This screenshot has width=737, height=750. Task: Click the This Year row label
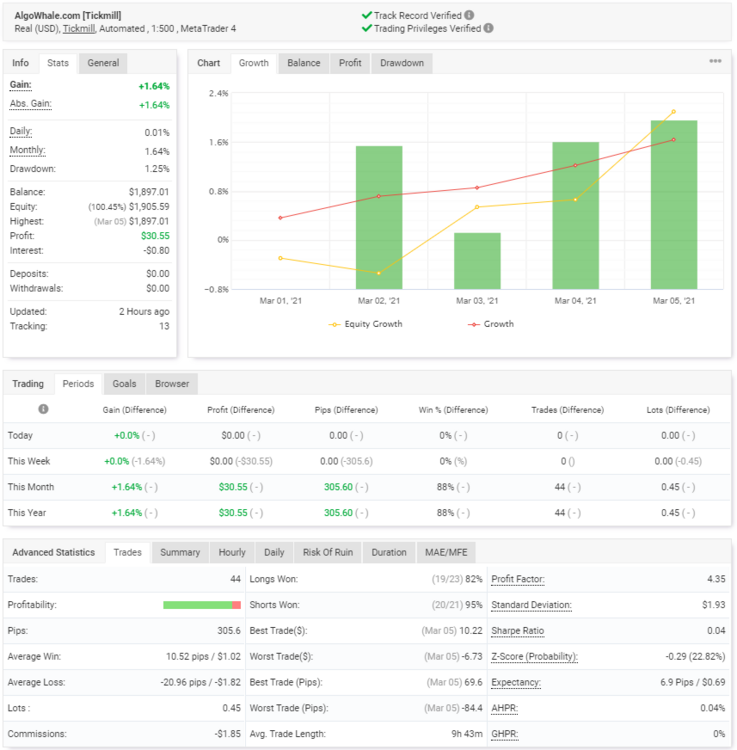click(x=27, y=513)
